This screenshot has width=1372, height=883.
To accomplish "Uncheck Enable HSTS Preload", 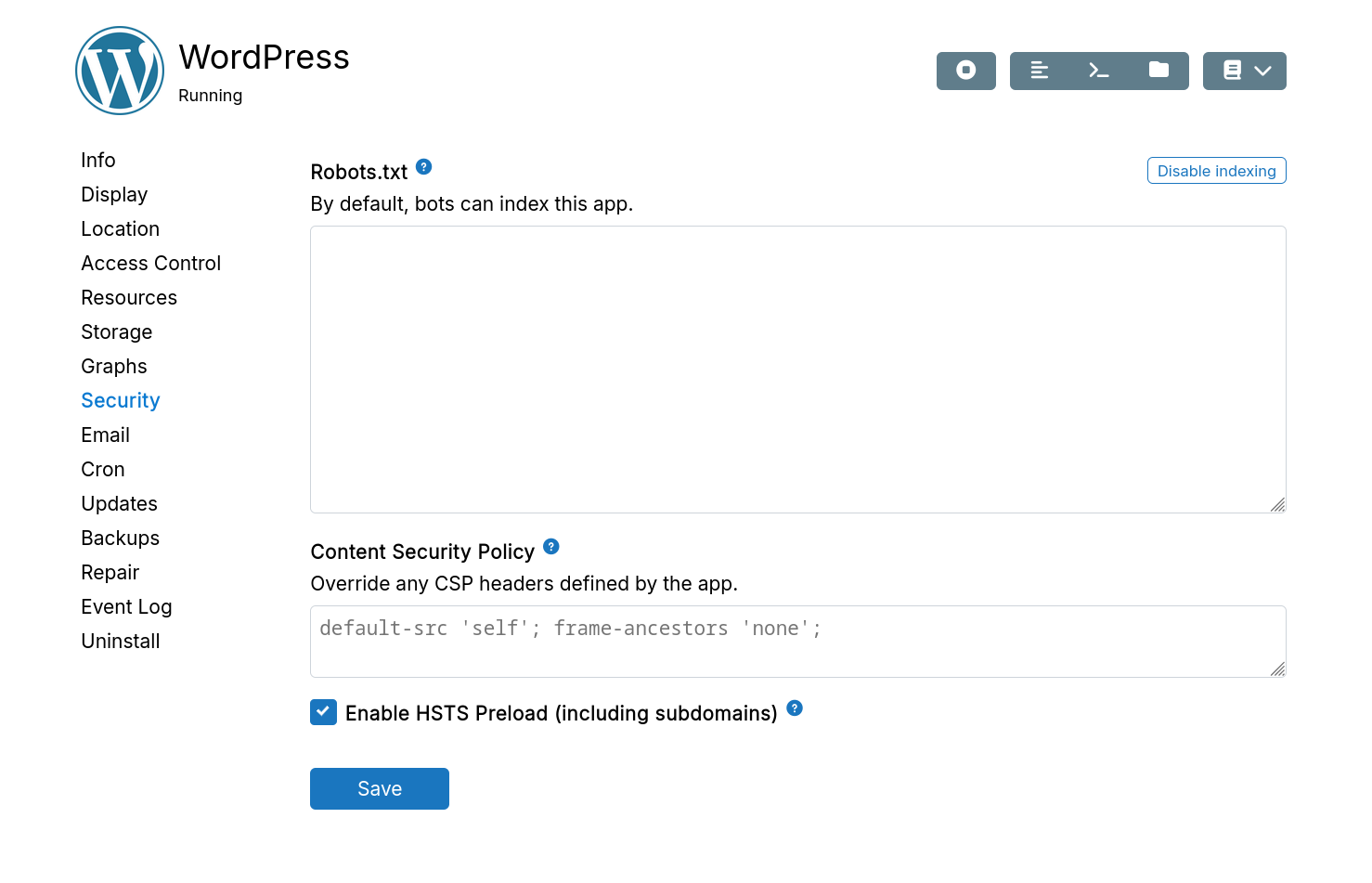I will pos(323,712).
